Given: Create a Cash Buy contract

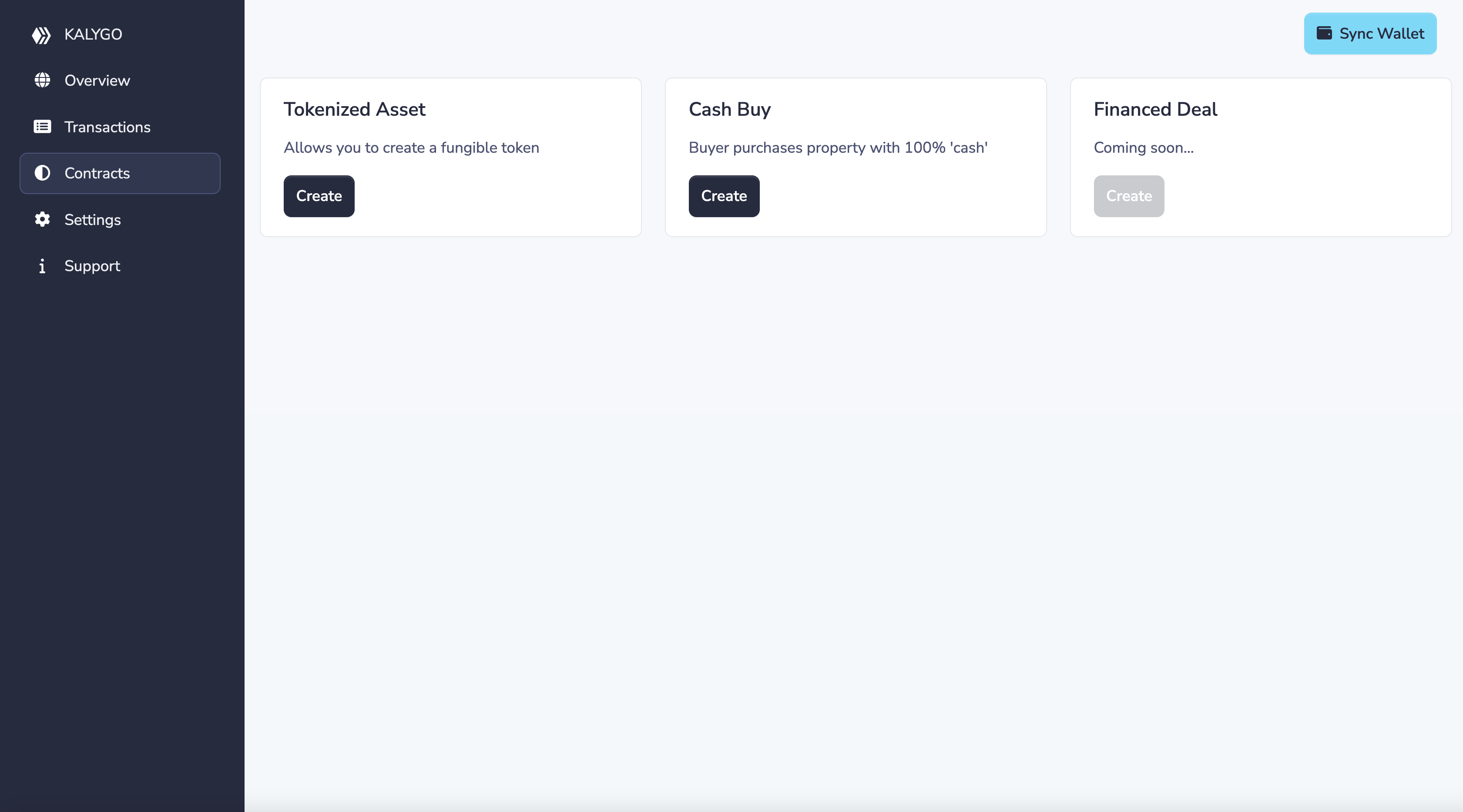Looking at the screenshot, I should click(724, 196).
